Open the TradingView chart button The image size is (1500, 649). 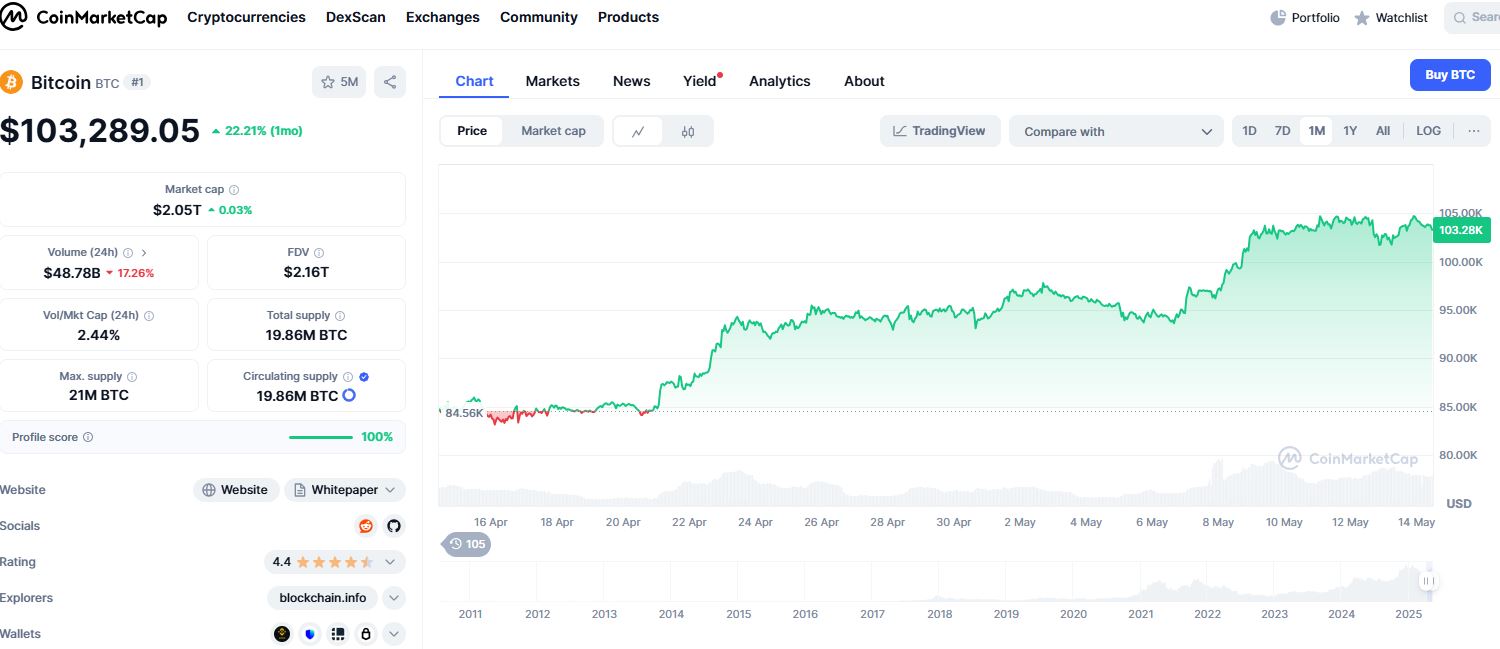(940, 131)
